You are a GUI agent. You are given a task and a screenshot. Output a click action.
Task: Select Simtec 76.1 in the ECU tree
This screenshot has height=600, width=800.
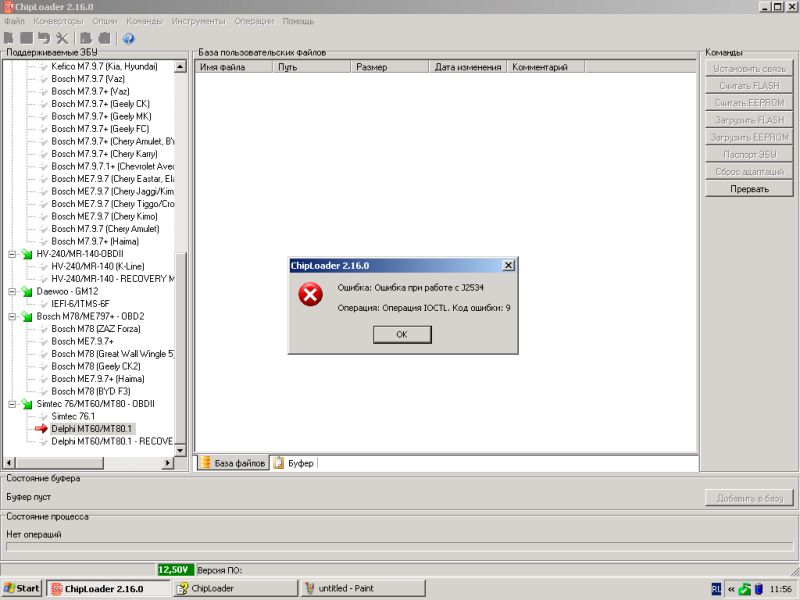(x=73, y=416)
